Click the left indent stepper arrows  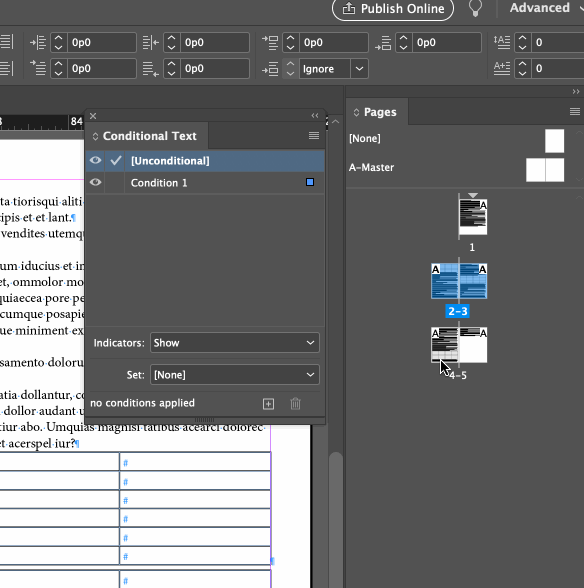point(59,42)
